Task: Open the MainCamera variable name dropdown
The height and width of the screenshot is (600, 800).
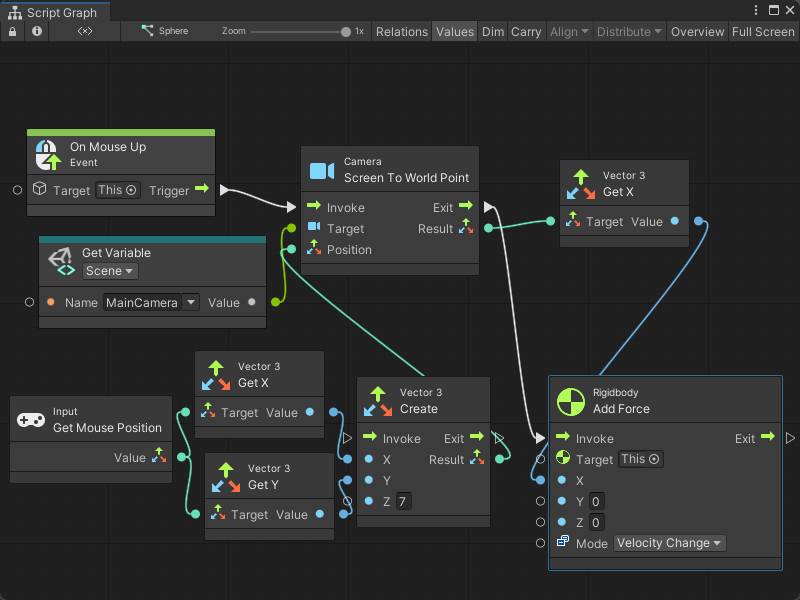Action: (x=150, y=302)
